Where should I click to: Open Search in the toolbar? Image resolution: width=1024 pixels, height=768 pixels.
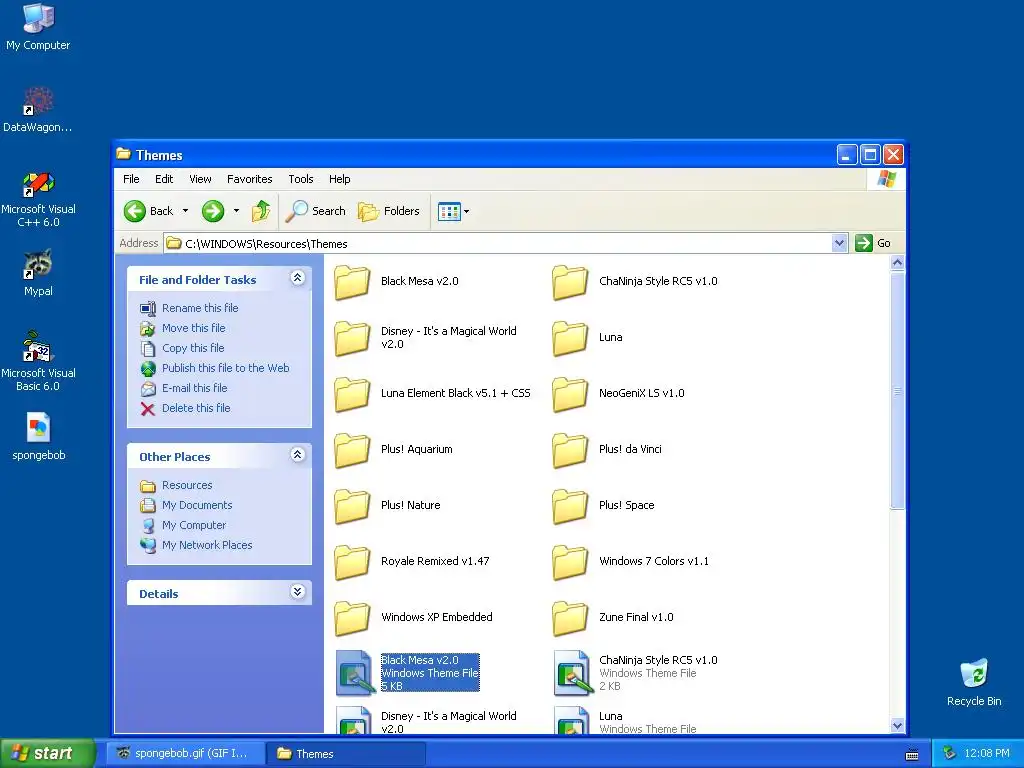tap(316, 211)
